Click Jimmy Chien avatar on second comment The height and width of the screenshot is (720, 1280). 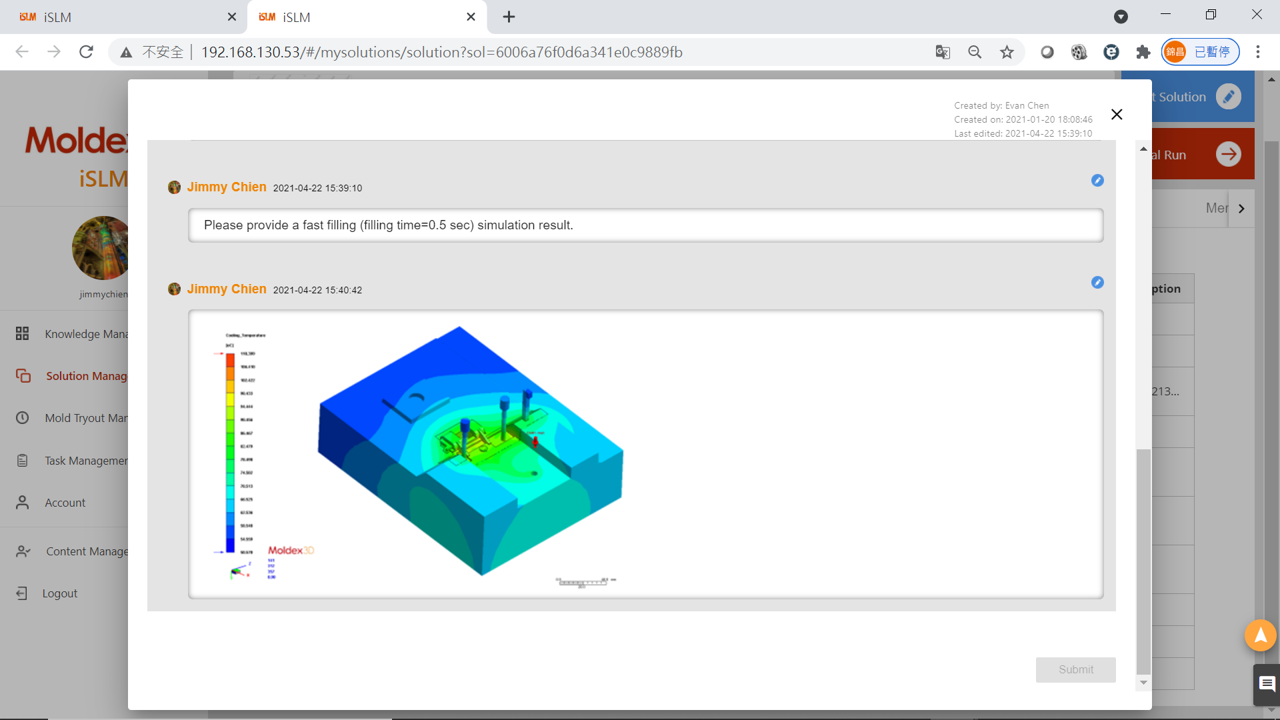pyautogui.click(x=174, y=289)
